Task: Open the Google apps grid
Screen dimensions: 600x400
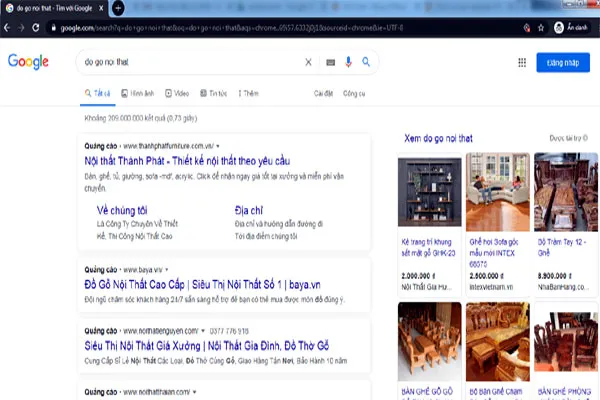Action: (x=522, y=62)
